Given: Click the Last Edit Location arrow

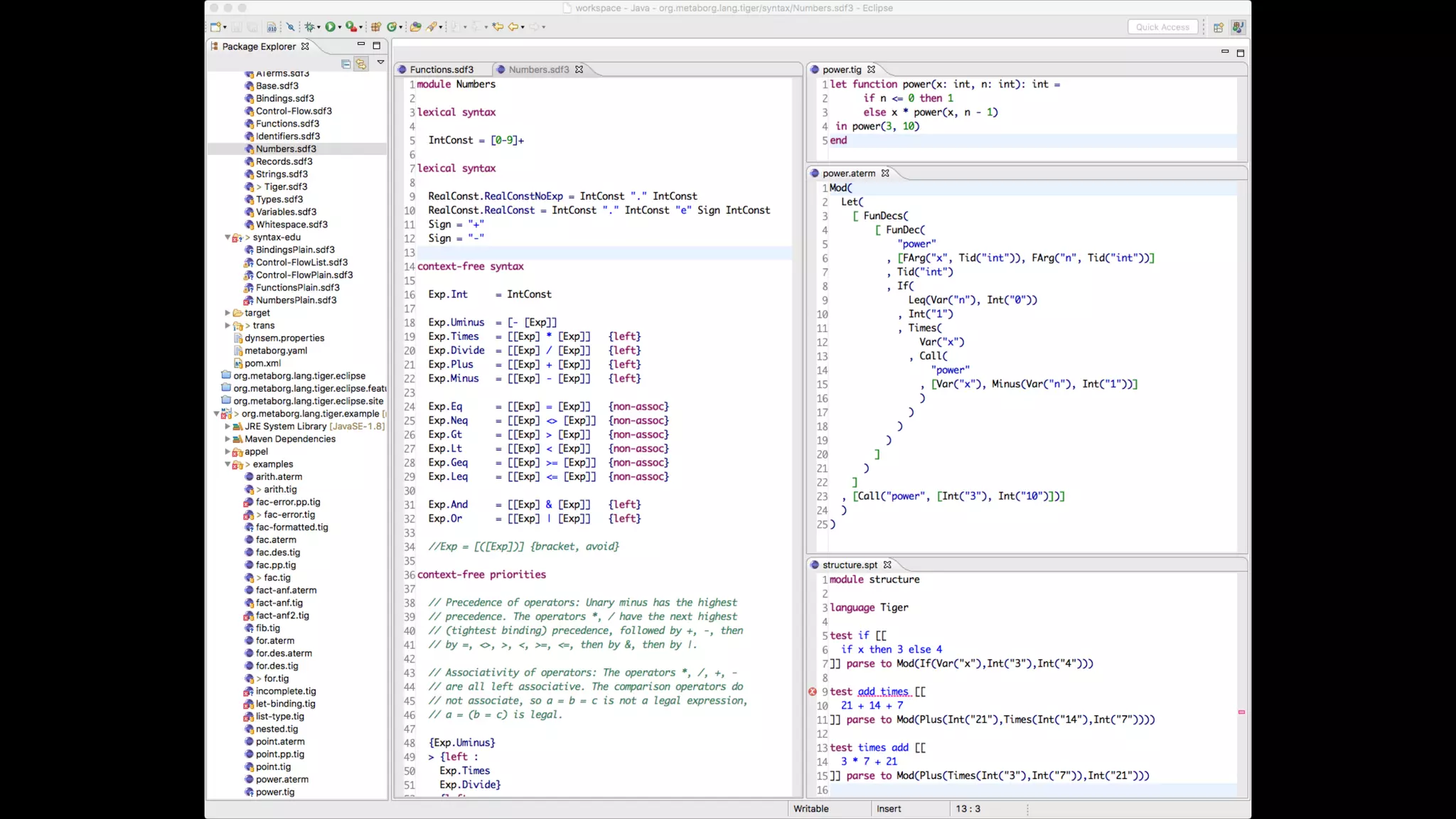Looking at the screenshot, I should point(498,27).
